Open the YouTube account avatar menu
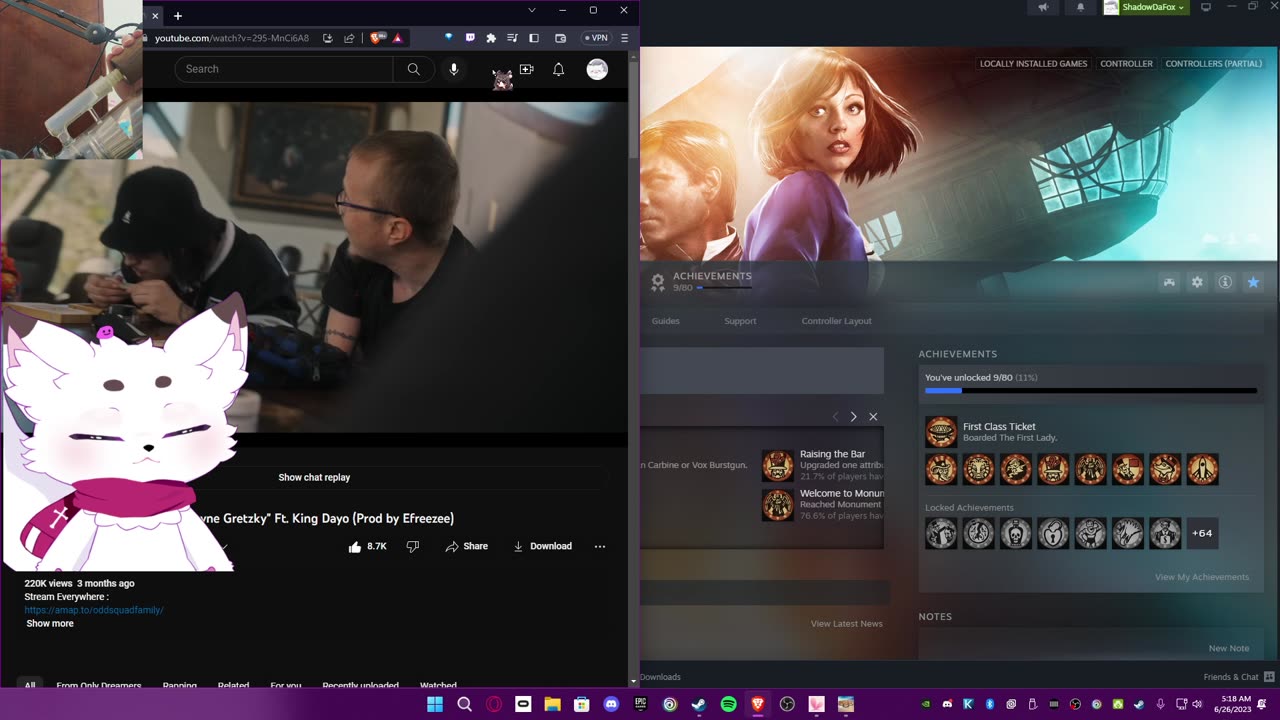1280x720 pixels. pyautogui.click(x=597, y=69)
